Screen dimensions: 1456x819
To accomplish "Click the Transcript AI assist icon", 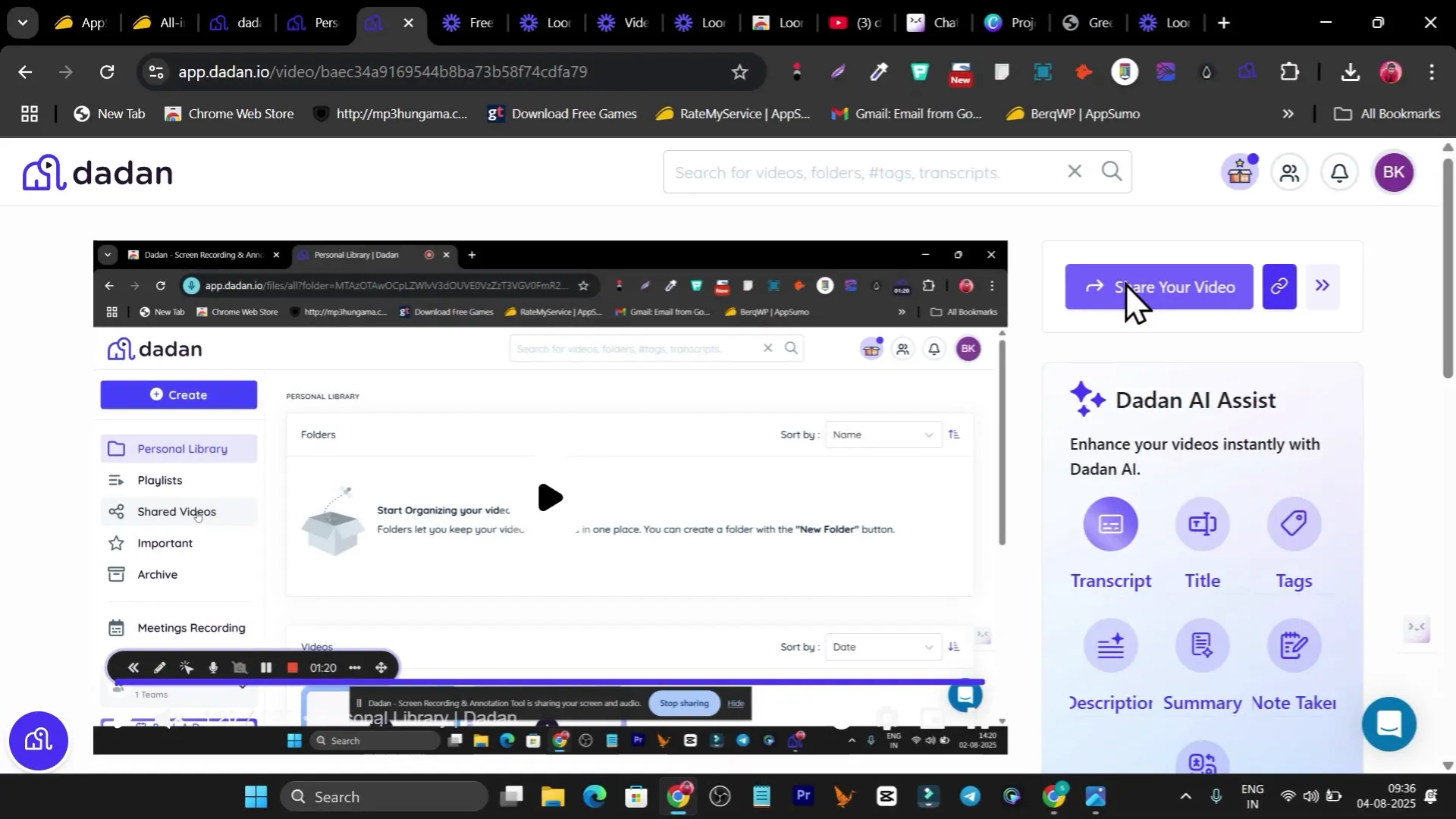I will pyautogui.click(x=1110, y=524).
